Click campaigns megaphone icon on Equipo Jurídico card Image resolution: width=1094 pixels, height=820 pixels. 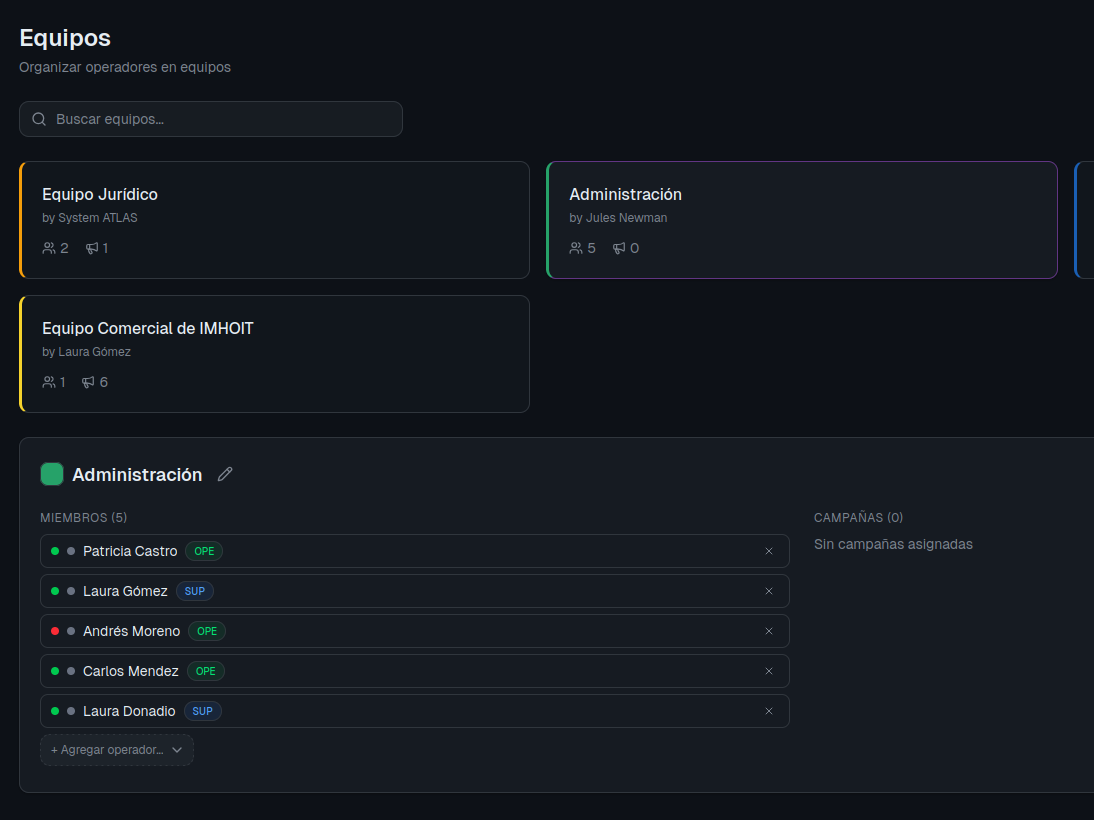(x=92, y=248)
